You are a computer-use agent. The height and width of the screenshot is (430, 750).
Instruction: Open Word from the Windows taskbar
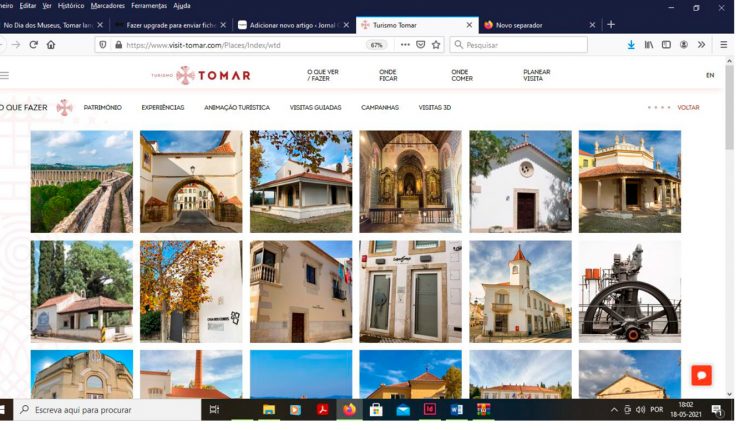tap(457, 410)
